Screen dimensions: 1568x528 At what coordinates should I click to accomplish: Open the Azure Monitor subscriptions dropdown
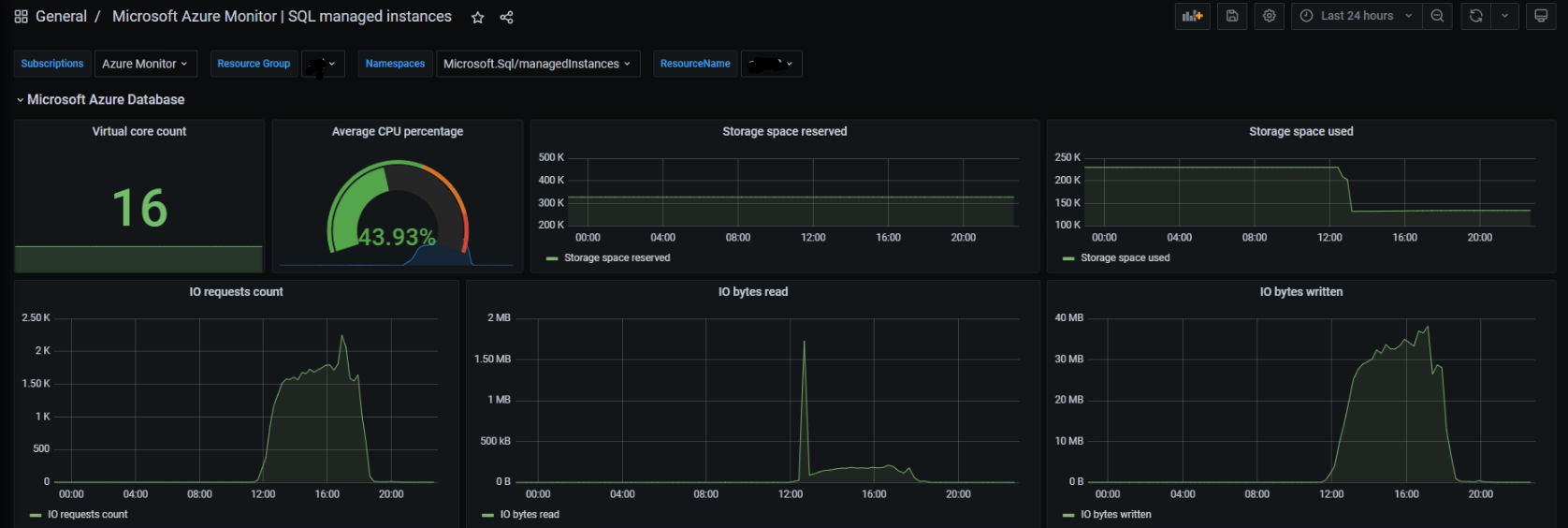coord(145,64)
